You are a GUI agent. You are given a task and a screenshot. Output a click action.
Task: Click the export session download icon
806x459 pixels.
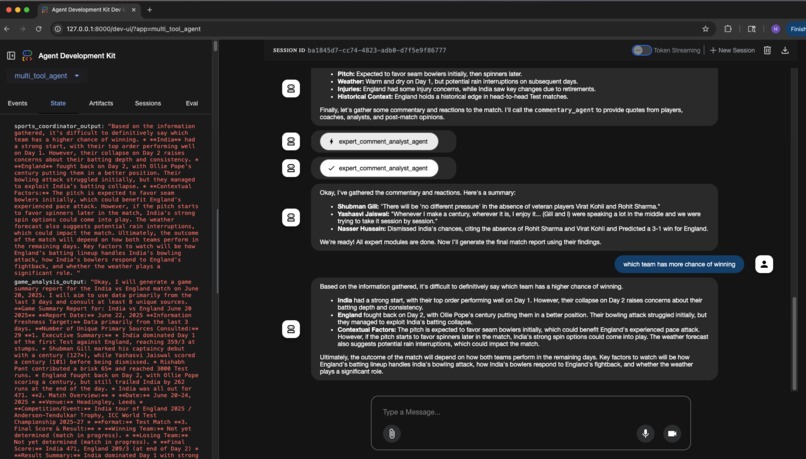tap(785, 50)
